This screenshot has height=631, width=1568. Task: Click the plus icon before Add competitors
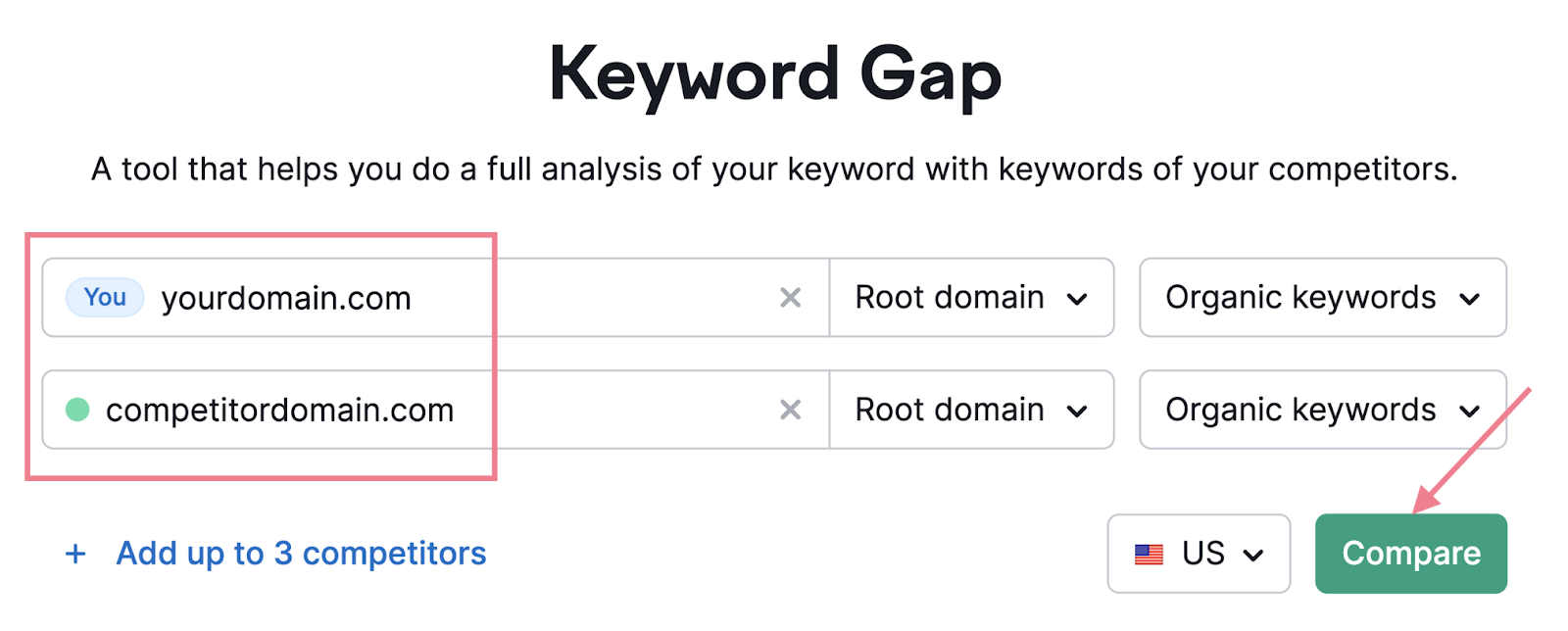[74, 554]
